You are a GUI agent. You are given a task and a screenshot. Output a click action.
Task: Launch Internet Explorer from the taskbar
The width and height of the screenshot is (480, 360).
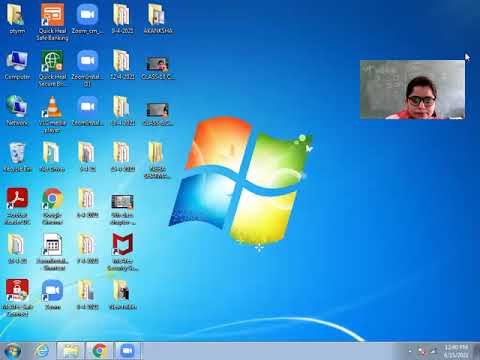pos(41,351)
